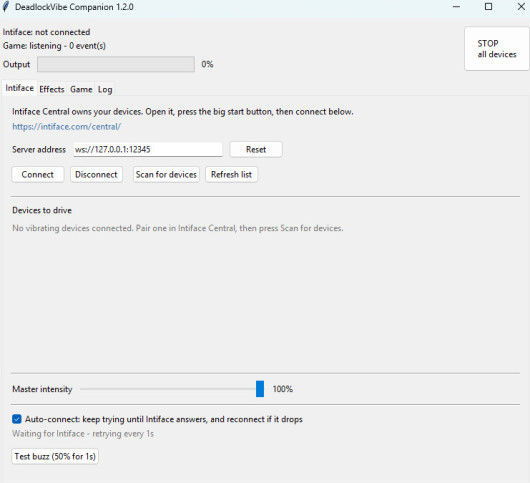Open the intiface.com/central link
This screenshot has width=530, height=483.
click(x=67, y=127)
